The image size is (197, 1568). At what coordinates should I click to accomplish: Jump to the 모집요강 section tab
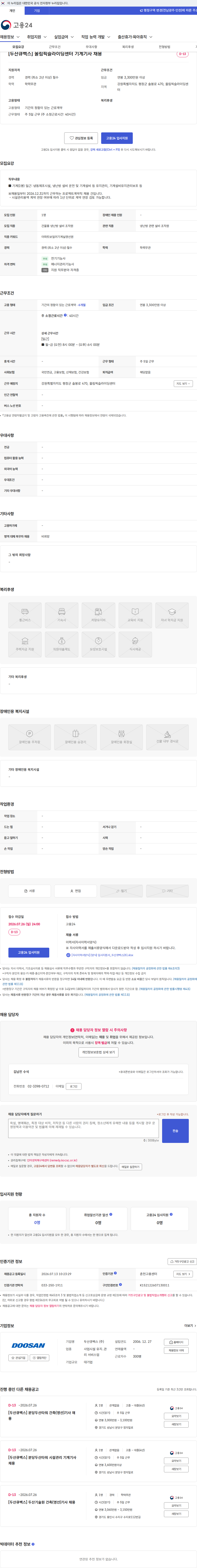point(18,47)
